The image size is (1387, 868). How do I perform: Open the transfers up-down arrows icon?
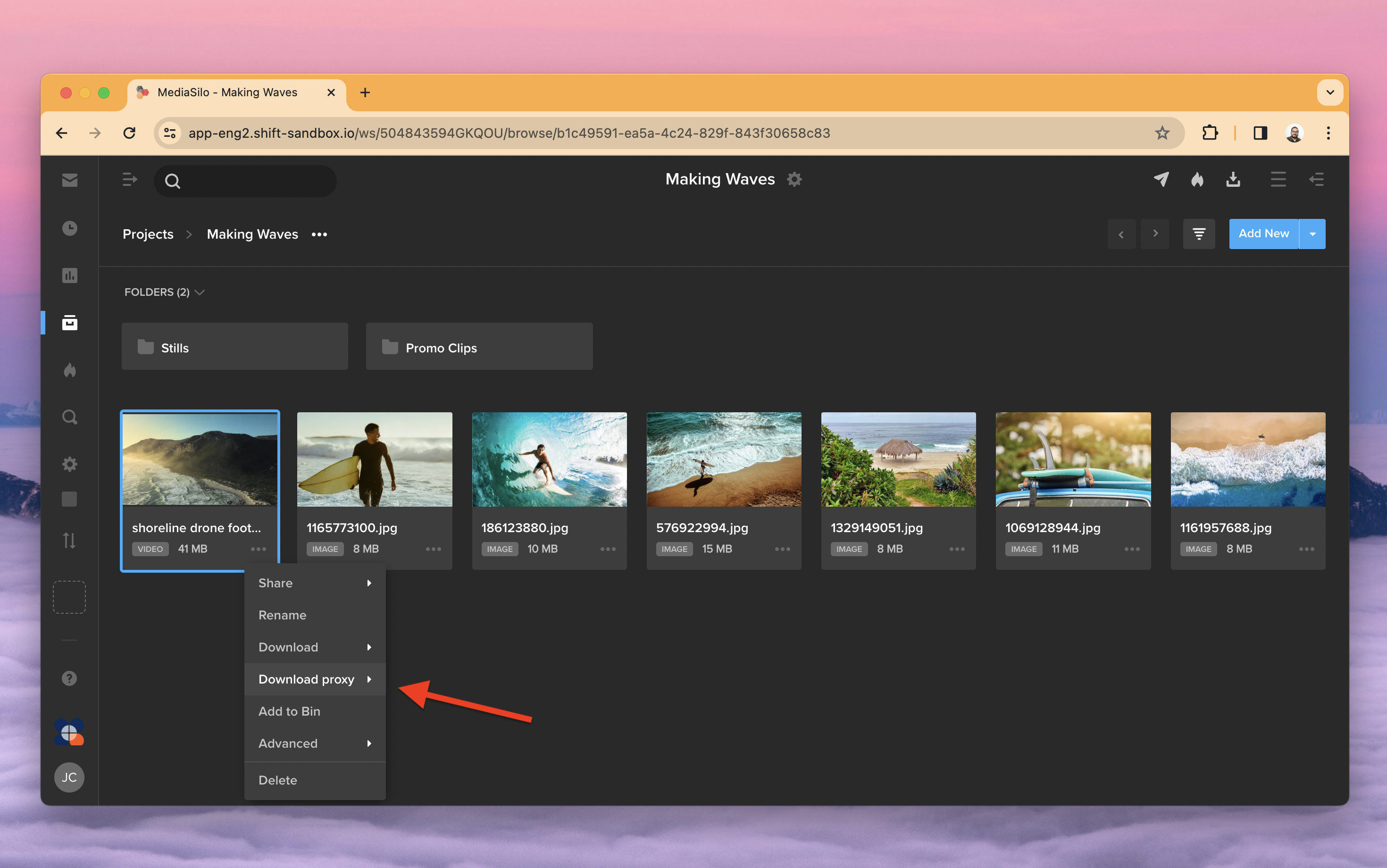click(x=69, y=540)
